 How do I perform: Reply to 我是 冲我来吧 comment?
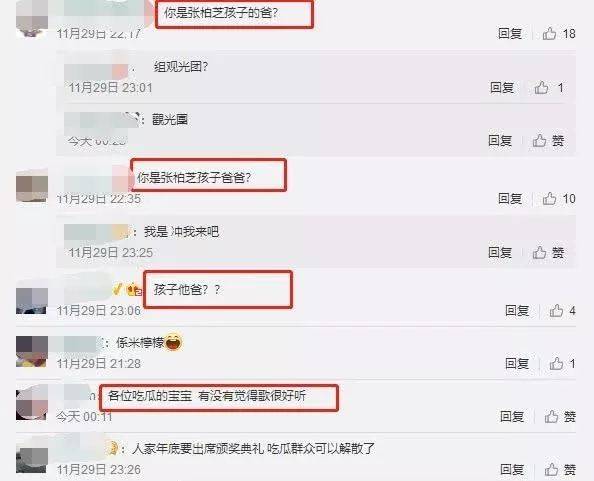[x=500, y=252]
